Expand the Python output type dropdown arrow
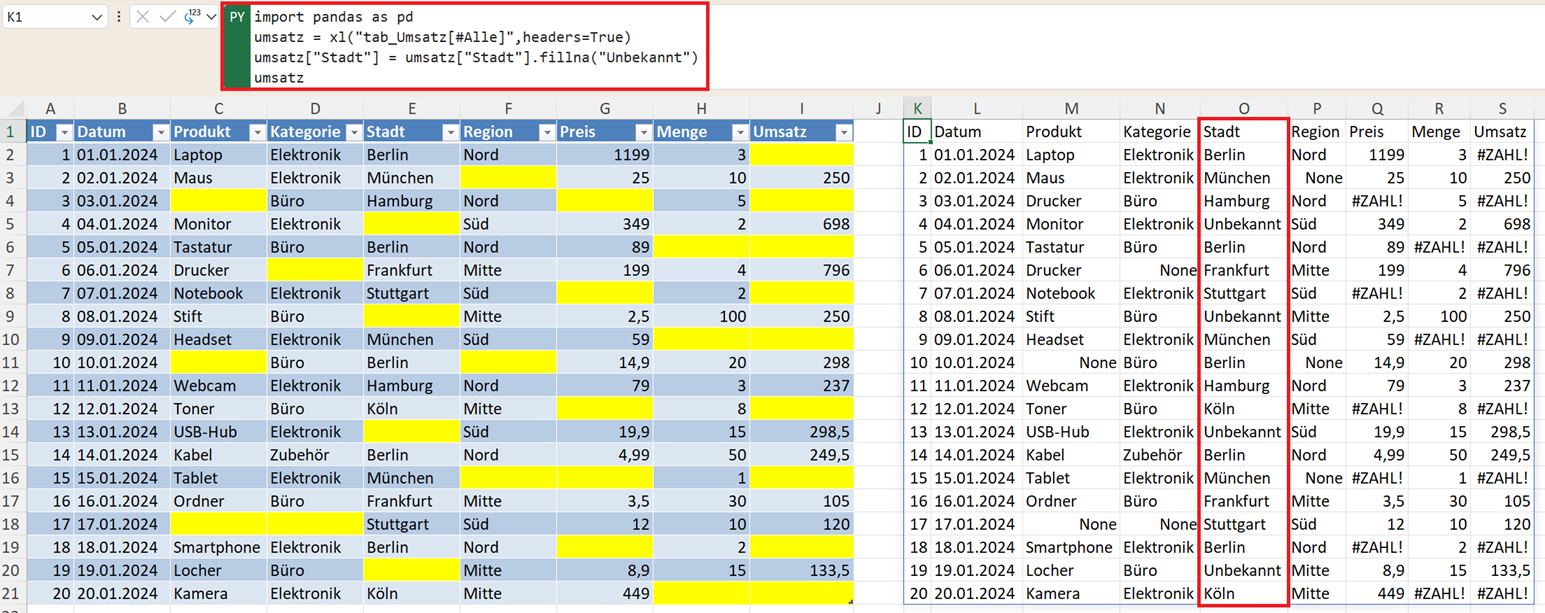 [211, 17]
